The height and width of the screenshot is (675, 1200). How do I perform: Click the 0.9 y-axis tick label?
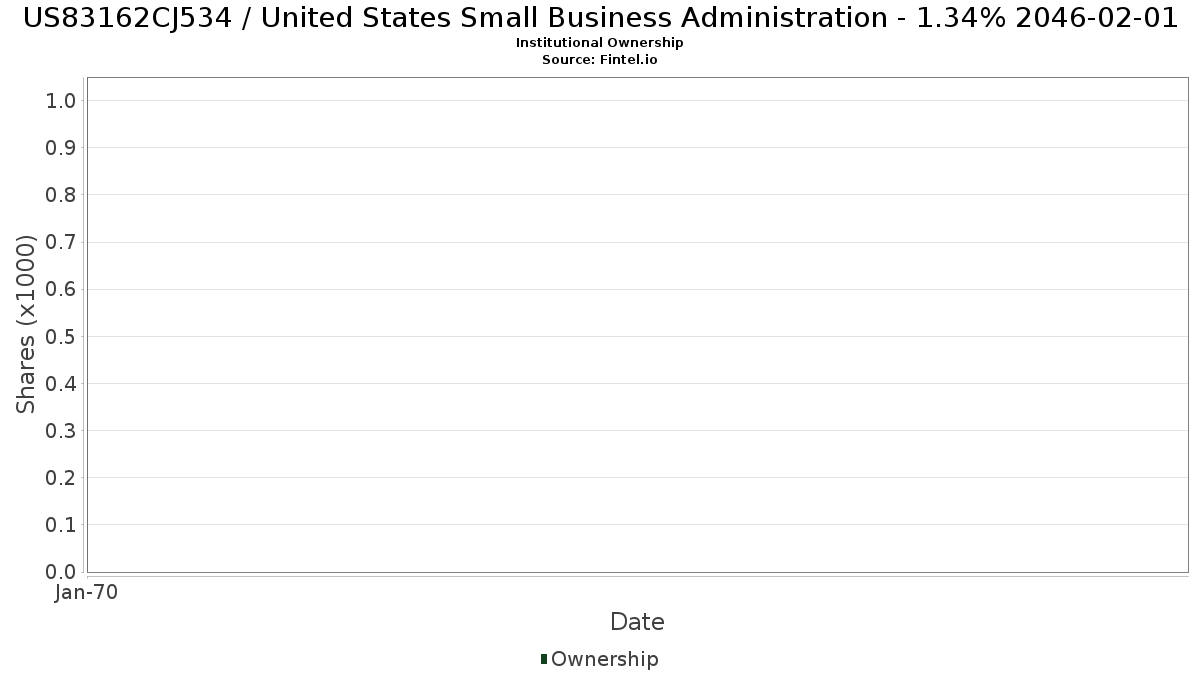[61, 147]
